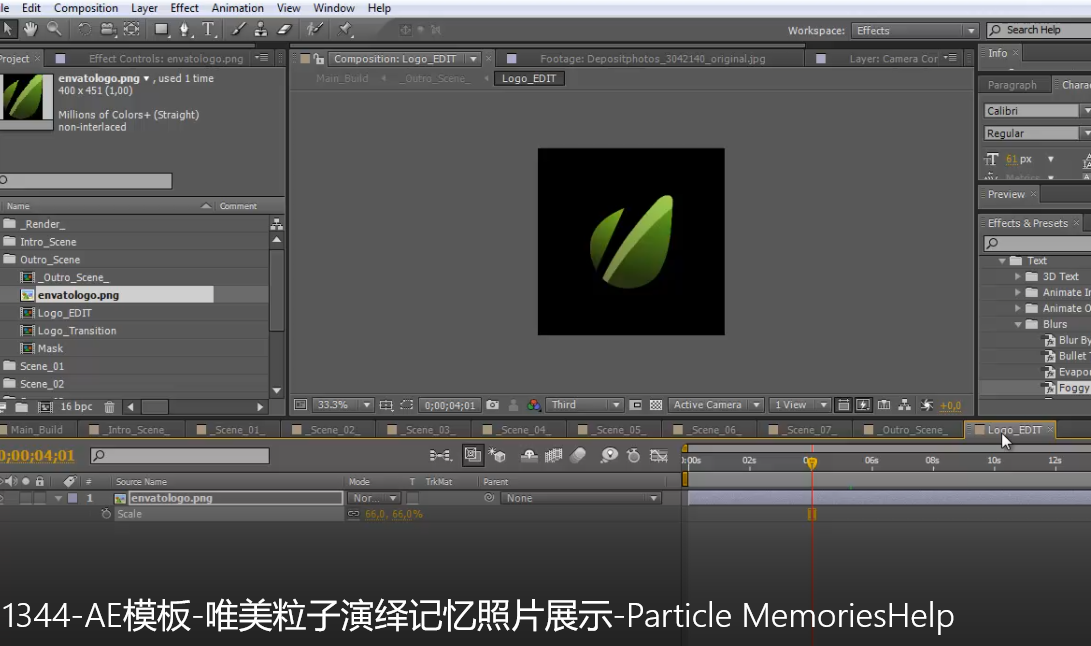Image resolution: width=1091 pixels, height=646 pixels.
Task: Open the Effect menu
Action: pyautogui.click(x=184, y=8)
